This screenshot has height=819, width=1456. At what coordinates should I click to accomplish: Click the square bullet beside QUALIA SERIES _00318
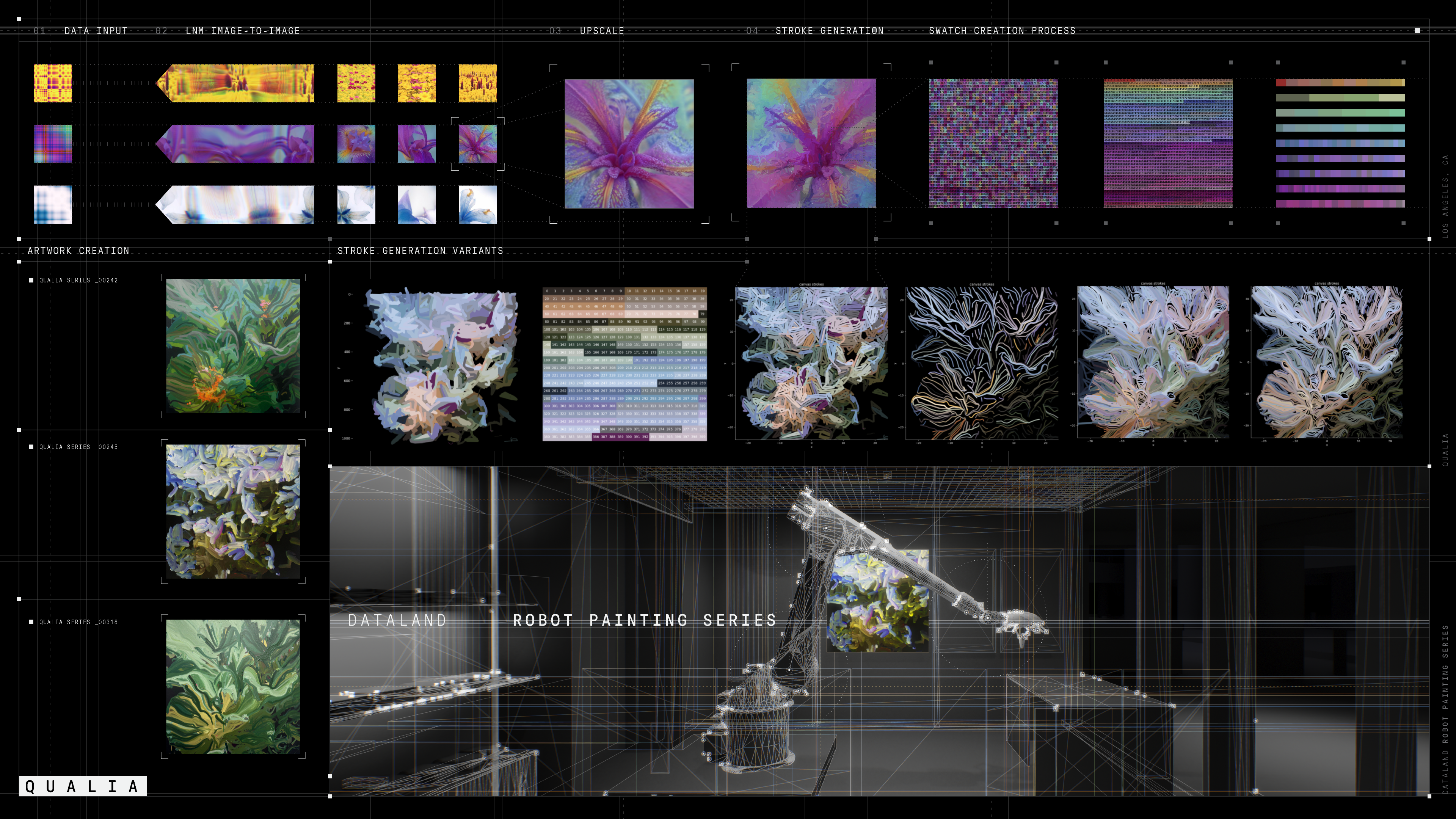[31, 622]
